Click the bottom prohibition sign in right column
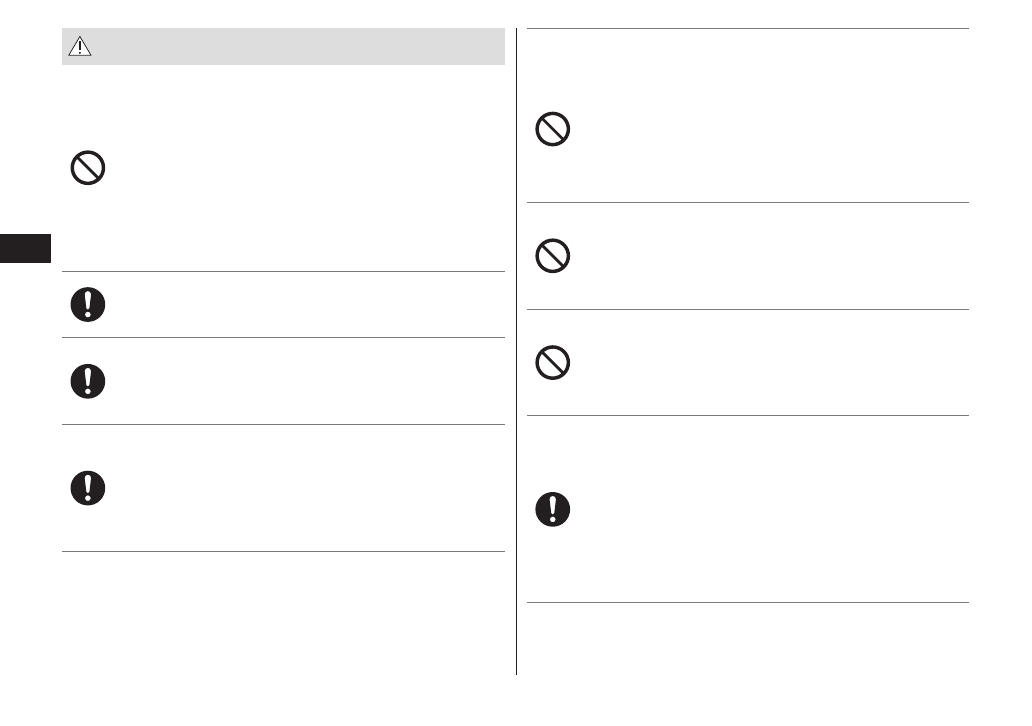Viewport: 1032px width, 726px height. 553,363
